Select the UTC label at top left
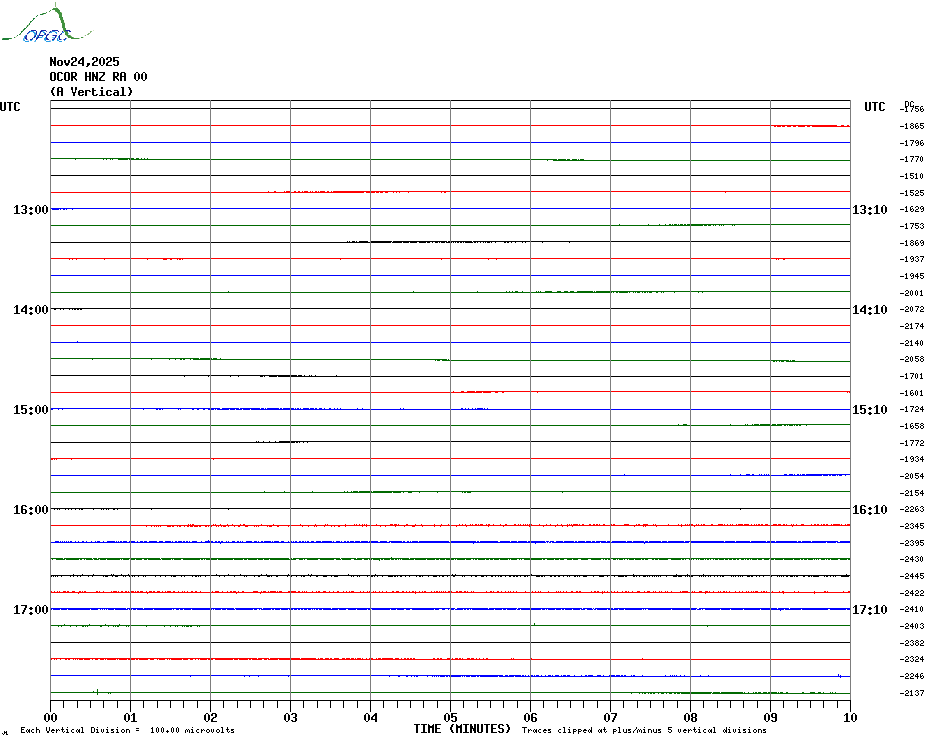 pos(10,107)
